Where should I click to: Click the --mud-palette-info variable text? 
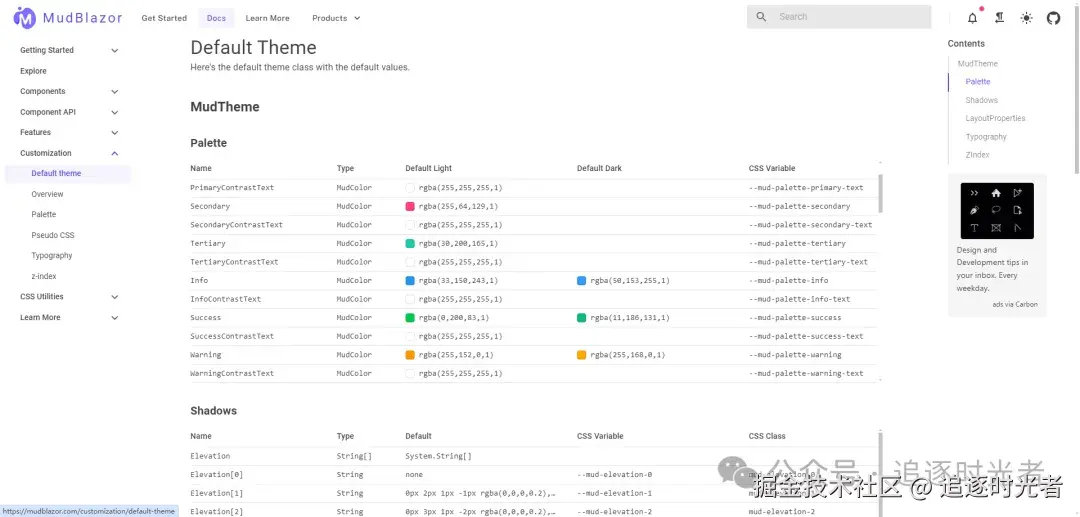(788, 281)
